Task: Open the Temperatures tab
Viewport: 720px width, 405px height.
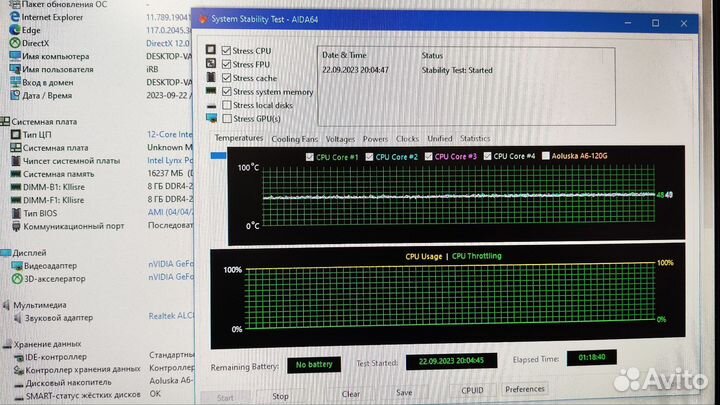Action: [x=239, y=138]
